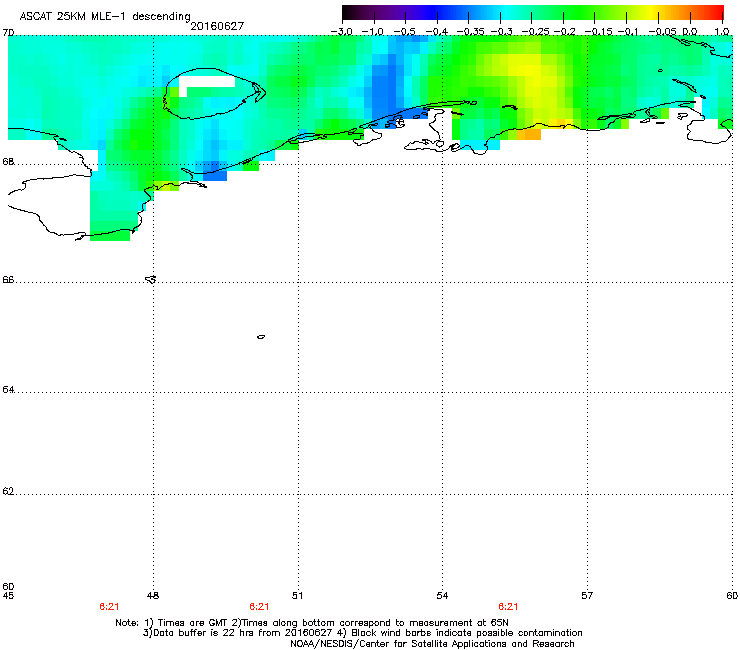Click the -0.4 color scale label
The height and width of the screenshot is (650, 740).
point(436,32)
